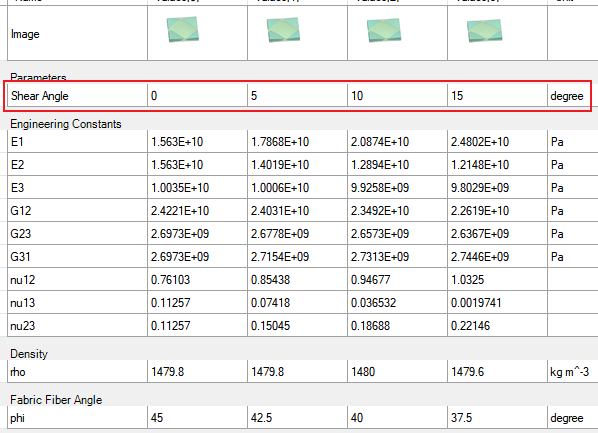Click the Shear Angle row label
598x433 pixels.
pyautogui.click(x=40, y=96)
